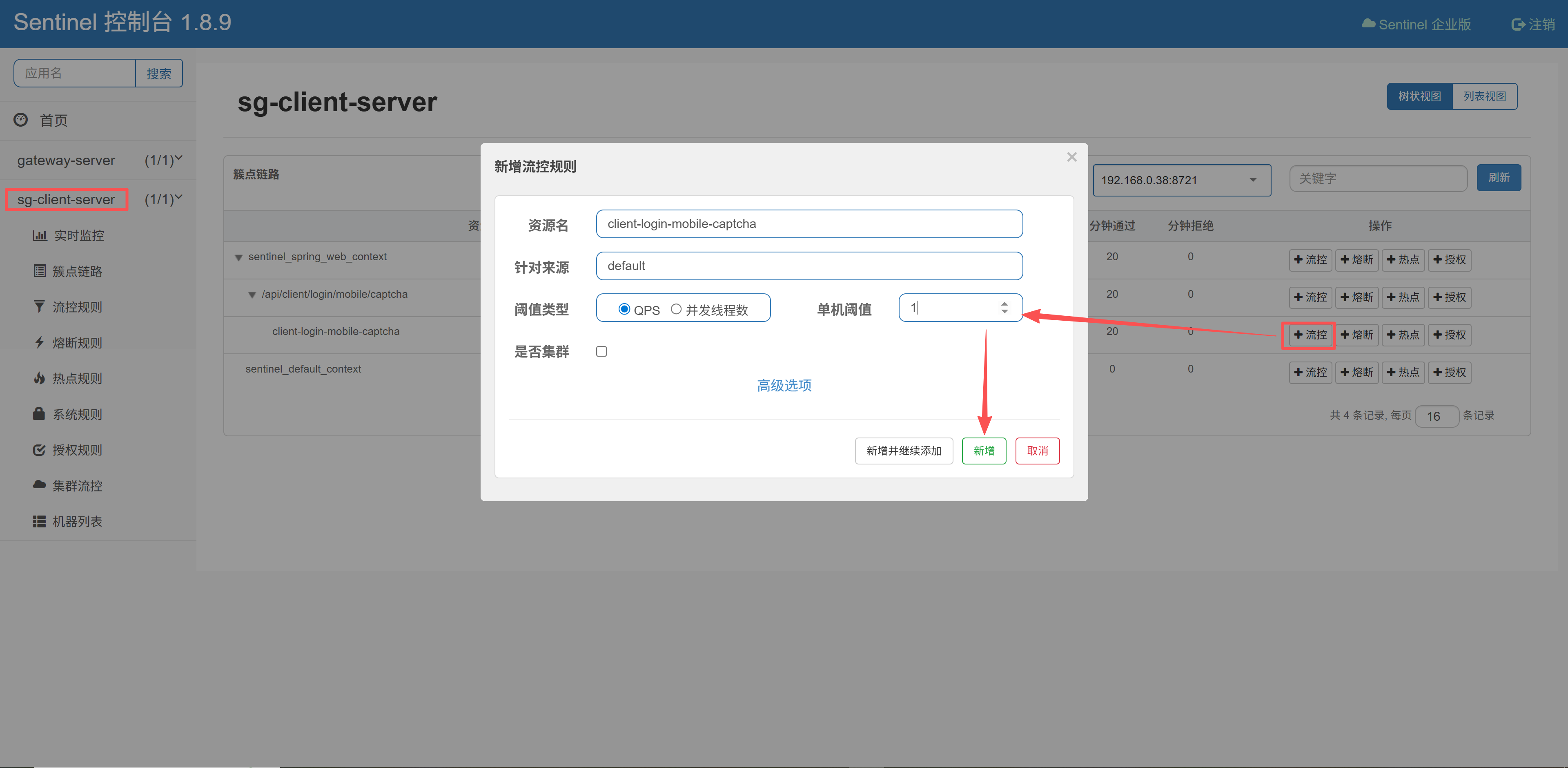Enable the cluster mode checkbox
The height and width of the screenshot is (768, 1568).
(x=601, y=351)
